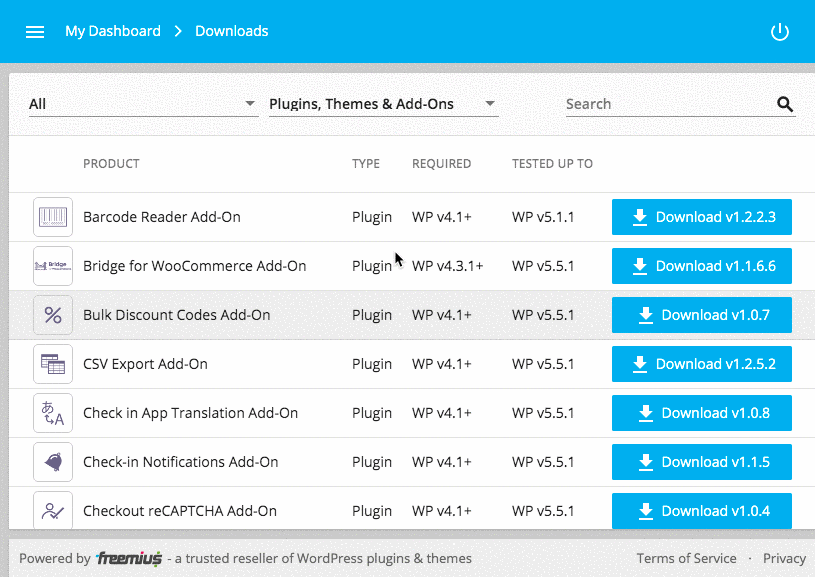Screen dimensions: 815x577
Task: Click the Check in App Translation icon
Action: pyautogui.click(x=53, y=413)
